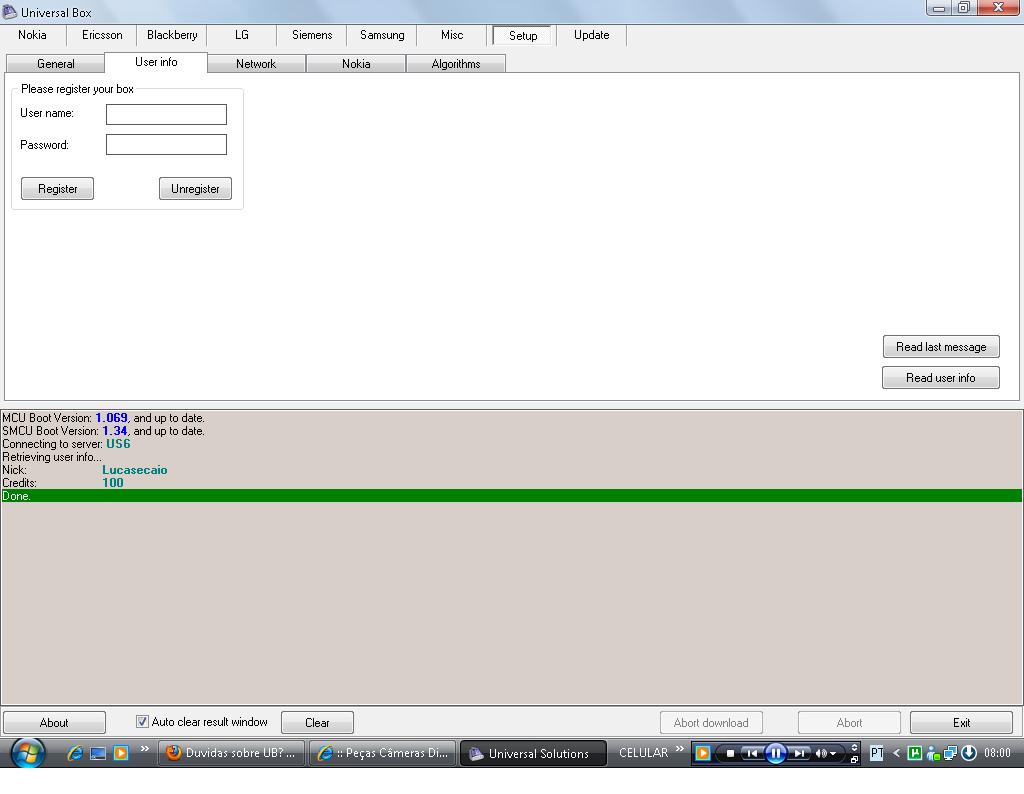
Task: Click the network connection tray icon
Action: (x=950, y=754)
